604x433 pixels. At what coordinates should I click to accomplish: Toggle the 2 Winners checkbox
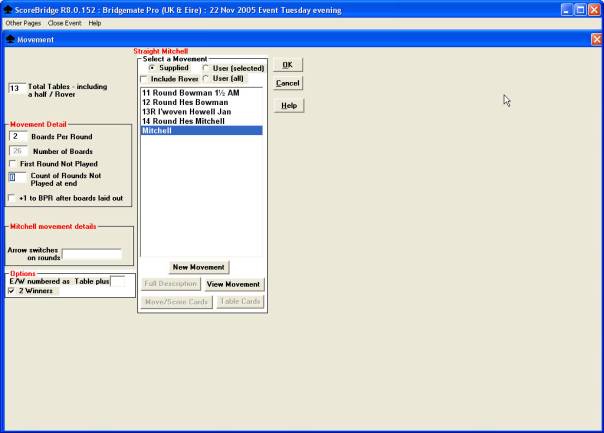12,291
